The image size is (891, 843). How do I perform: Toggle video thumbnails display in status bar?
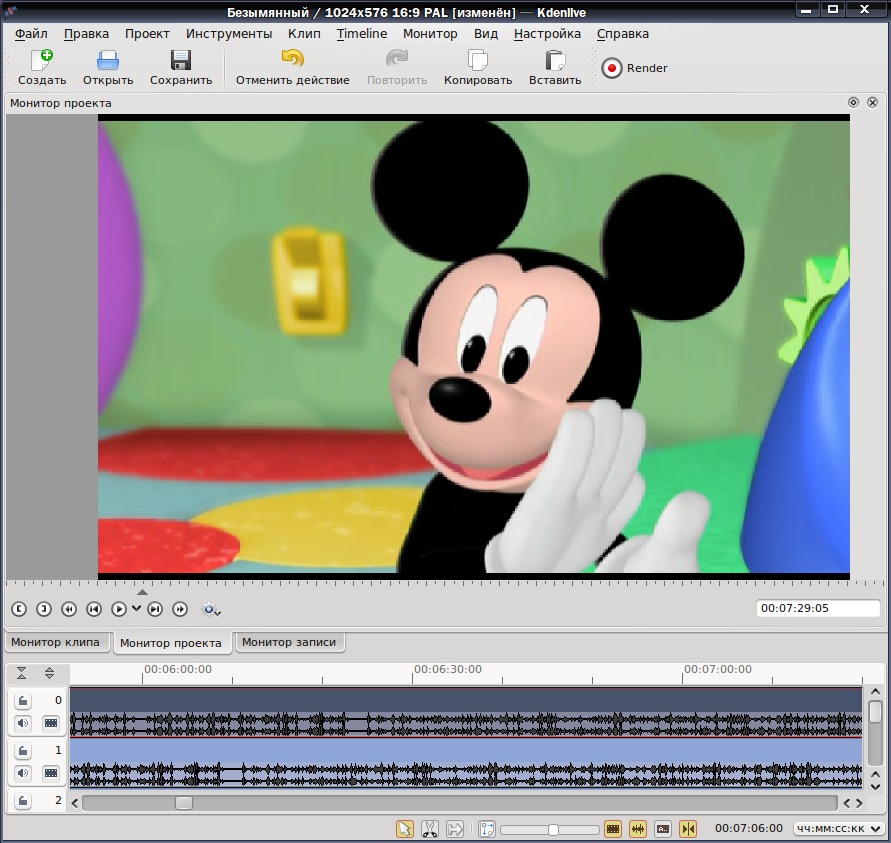click(x=613, y=829)
